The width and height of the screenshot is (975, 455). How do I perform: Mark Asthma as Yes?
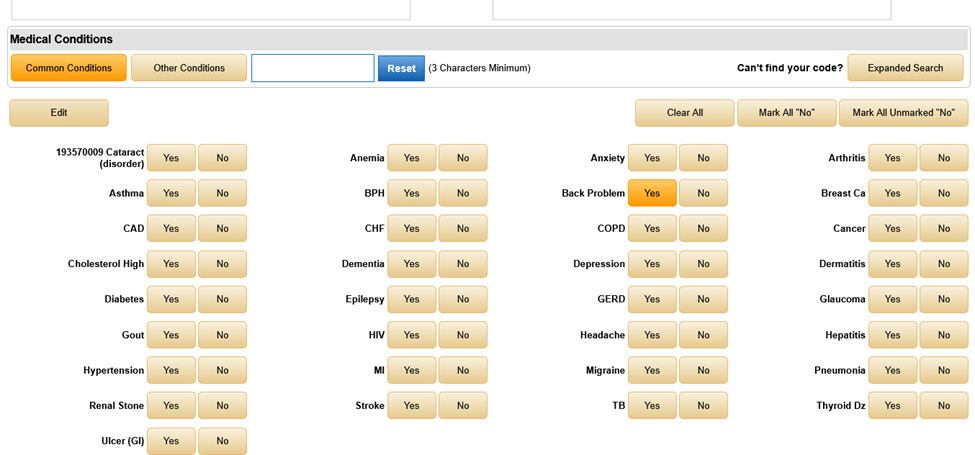pyautogui.click(x=171, y=193)
